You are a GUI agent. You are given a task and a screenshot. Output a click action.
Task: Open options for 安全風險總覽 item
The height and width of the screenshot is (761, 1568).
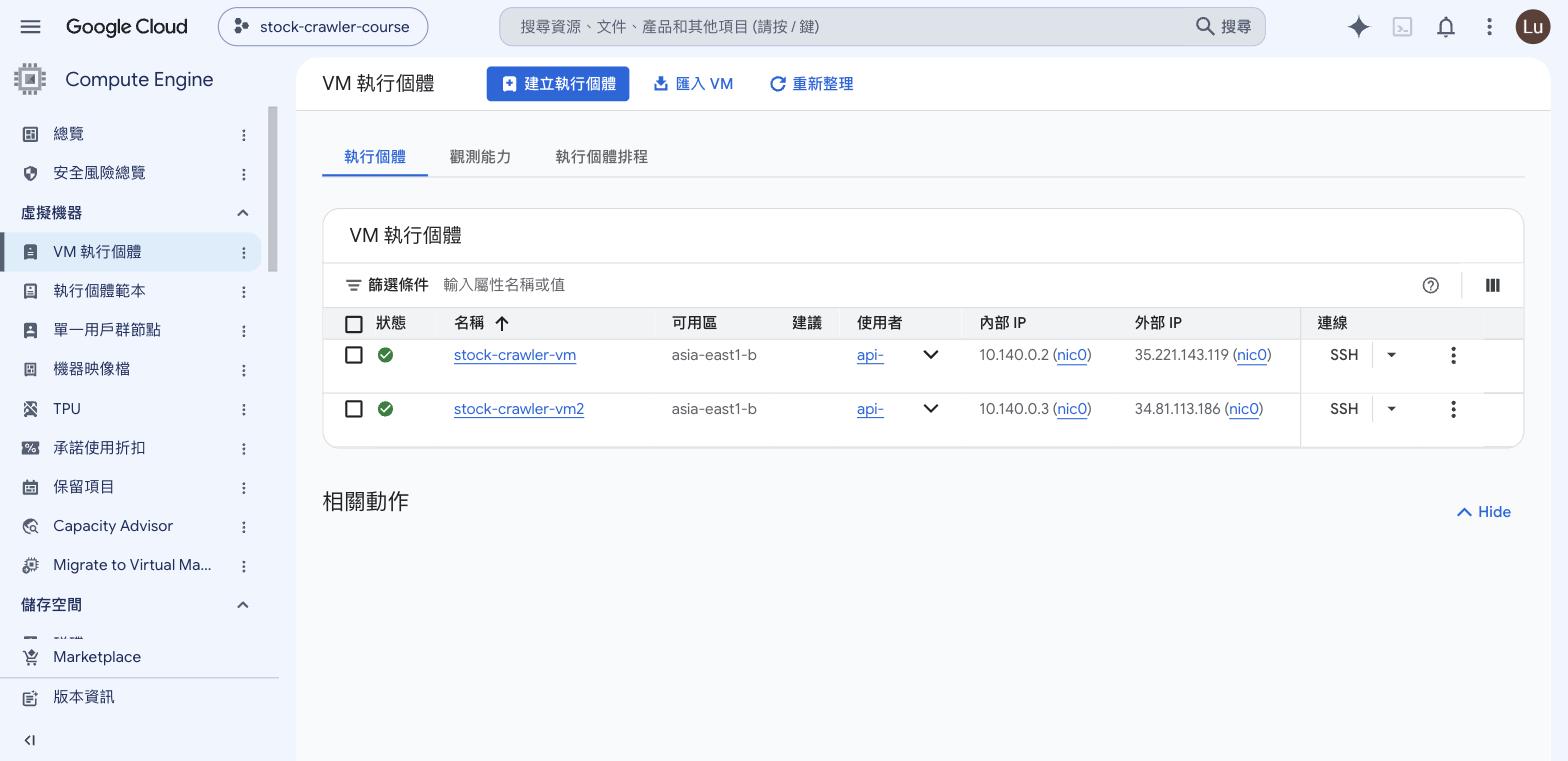[x=243, y=174]
